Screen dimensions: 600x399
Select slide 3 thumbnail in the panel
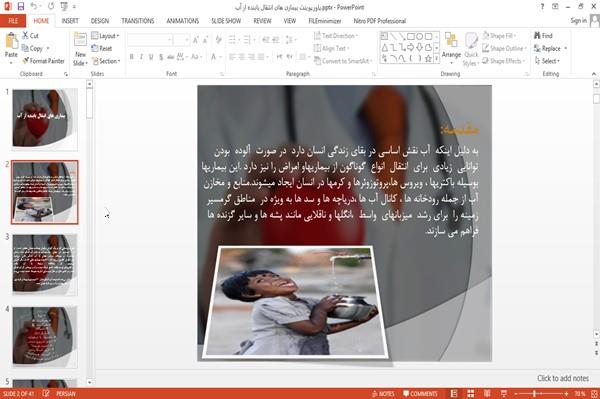click(x=45, y=264)
